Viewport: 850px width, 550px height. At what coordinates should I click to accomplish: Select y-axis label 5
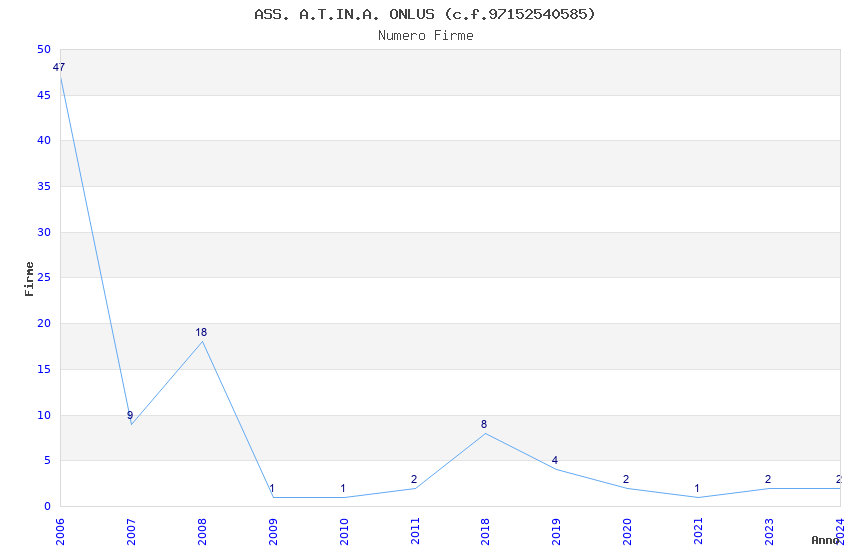pos(47,461)
